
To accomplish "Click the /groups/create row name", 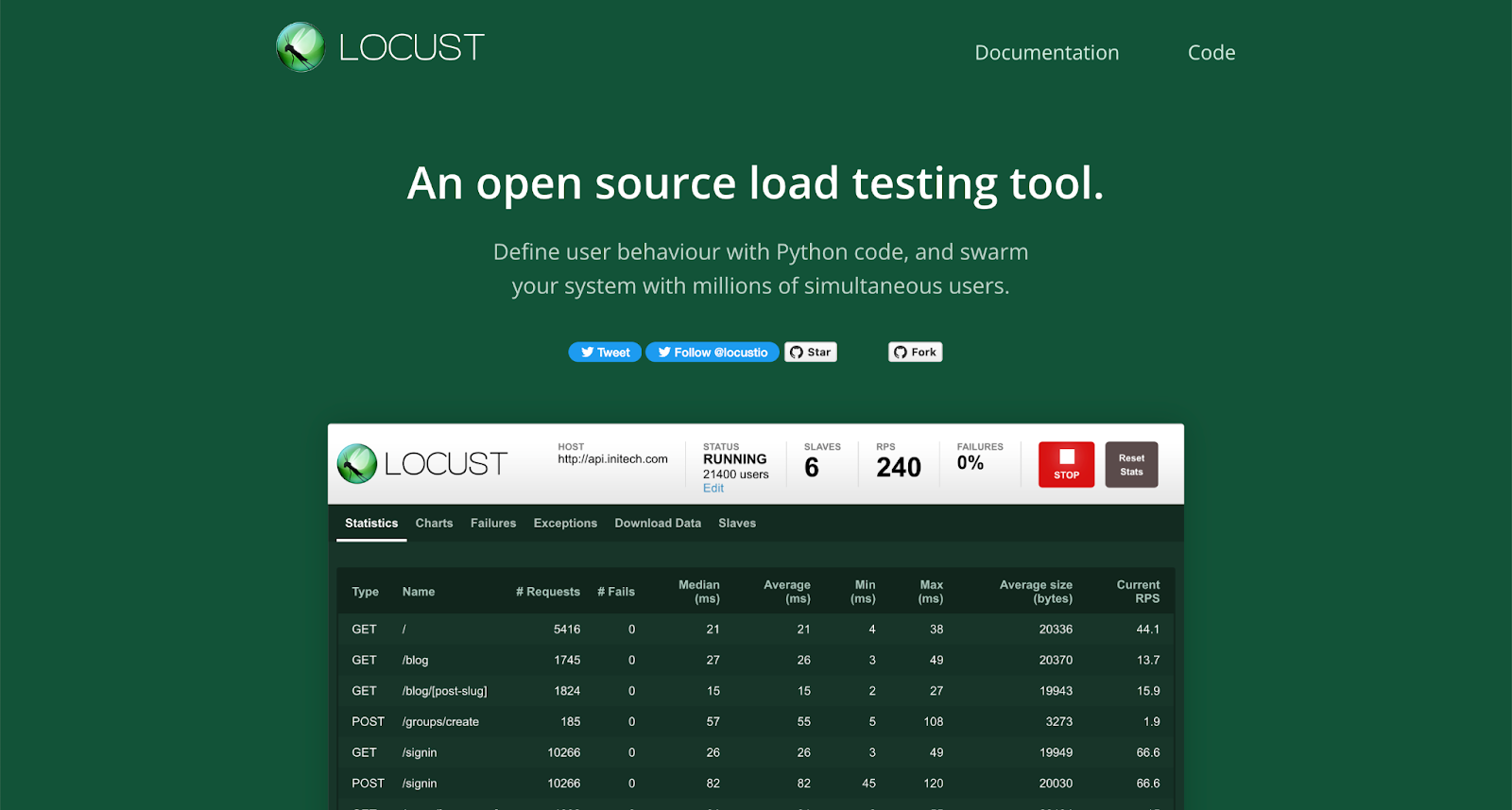I will [x=440, y=722].
